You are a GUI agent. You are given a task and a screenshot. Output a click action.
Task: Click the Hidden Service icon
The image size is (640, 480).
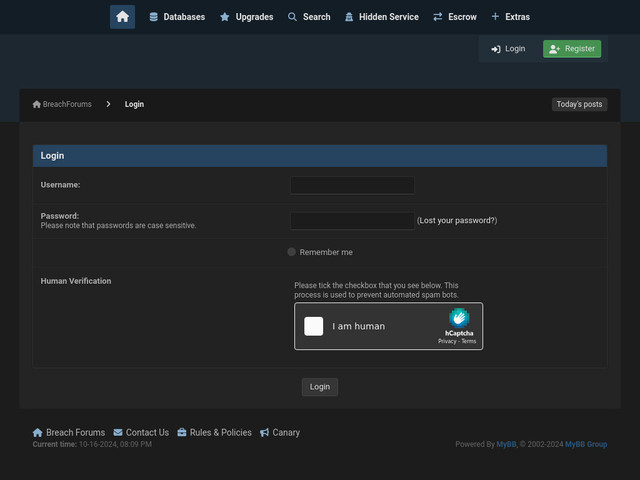click(349, 17)
